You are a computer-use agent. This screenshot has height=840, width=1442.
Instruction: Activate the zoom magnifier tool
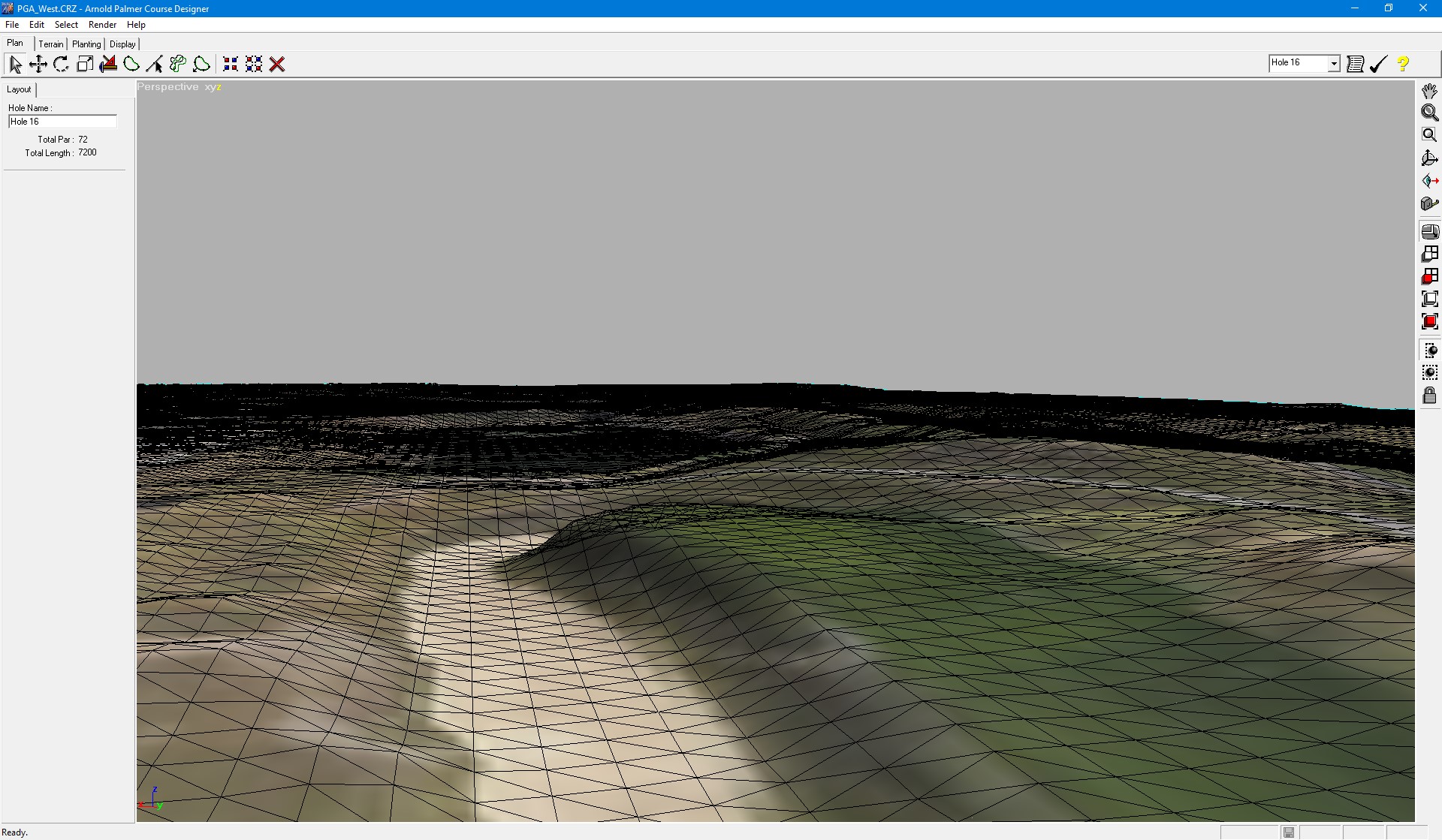[1430, 113]
